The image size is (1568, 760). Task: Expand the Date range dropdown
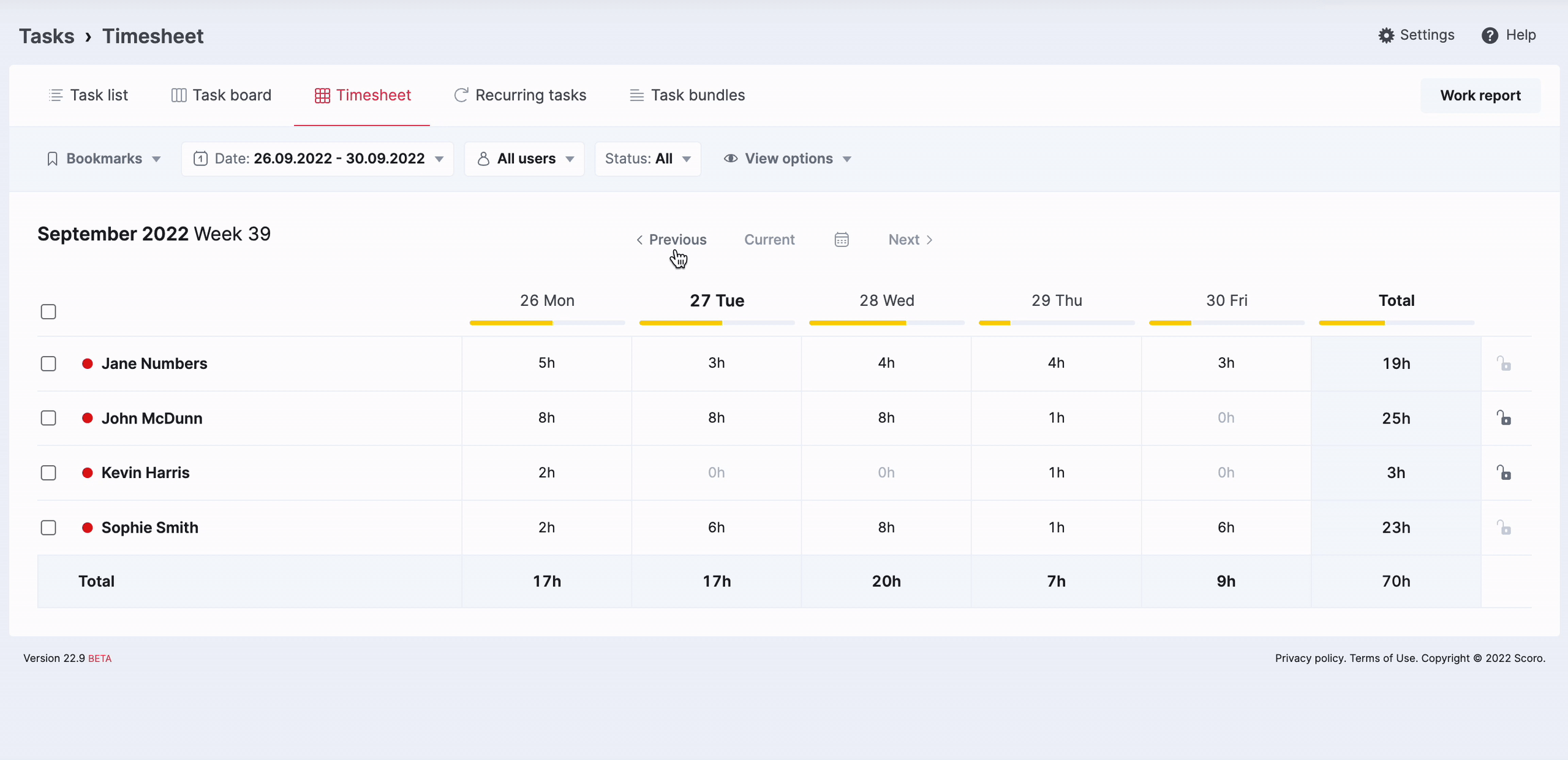tap(317, 159)
